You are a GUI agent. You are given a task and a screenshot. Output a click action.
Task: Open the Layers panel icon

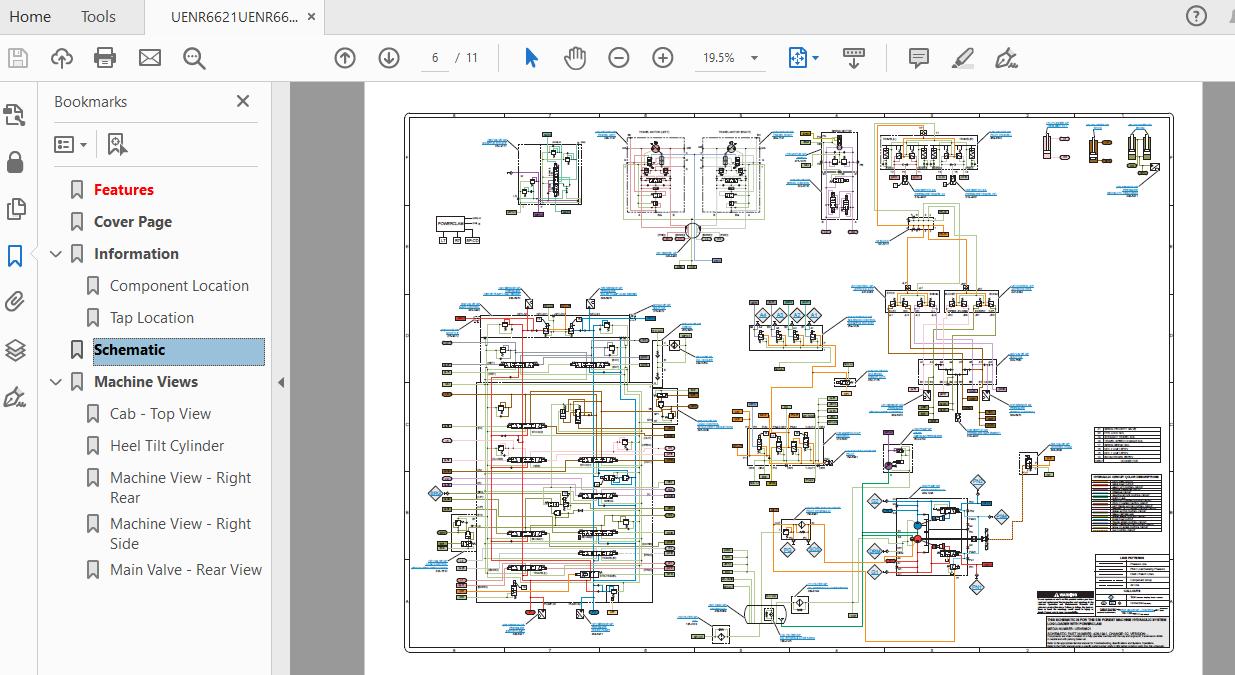(x=15, y=350)
